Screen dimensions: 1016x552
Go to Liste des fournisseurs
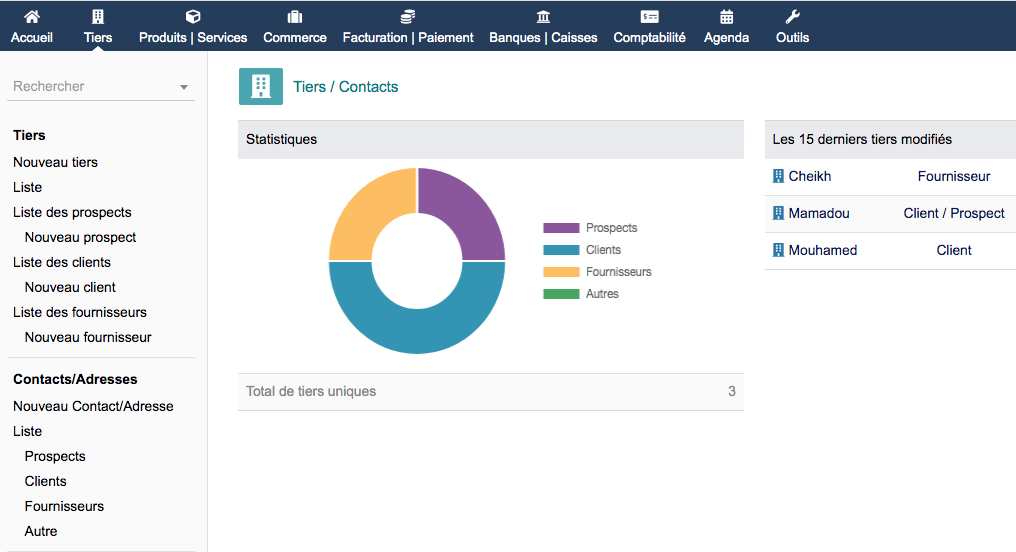pos(80,312)
